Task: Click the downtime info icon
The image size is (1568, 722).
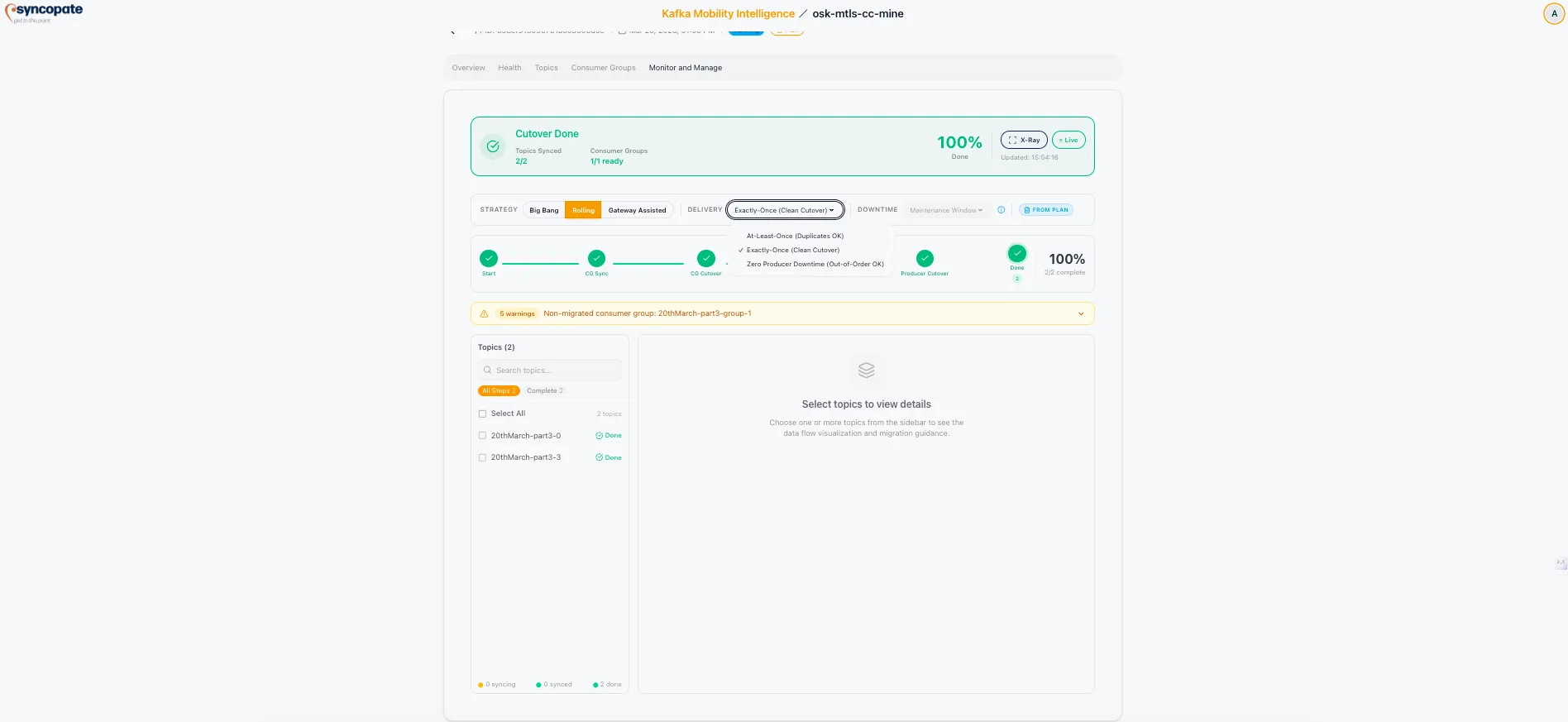Action: click(x=1001, y=210)
